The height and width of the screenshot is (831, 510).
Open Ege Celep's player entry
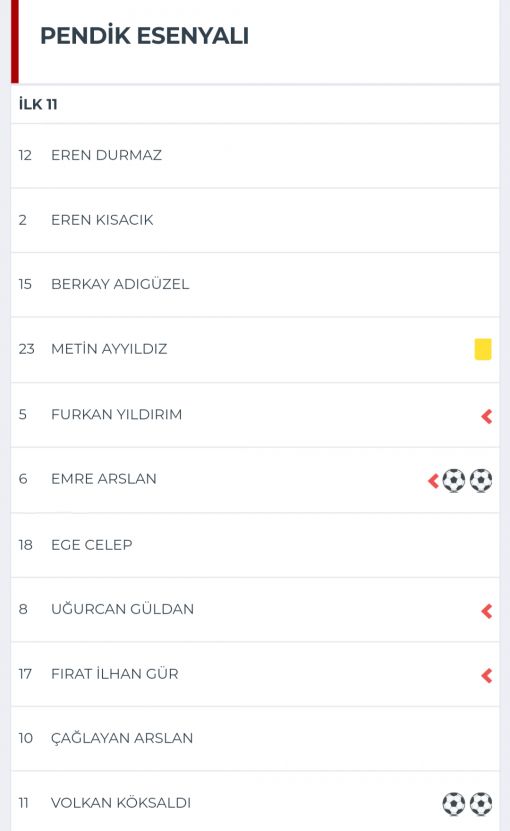coord(255,545)
